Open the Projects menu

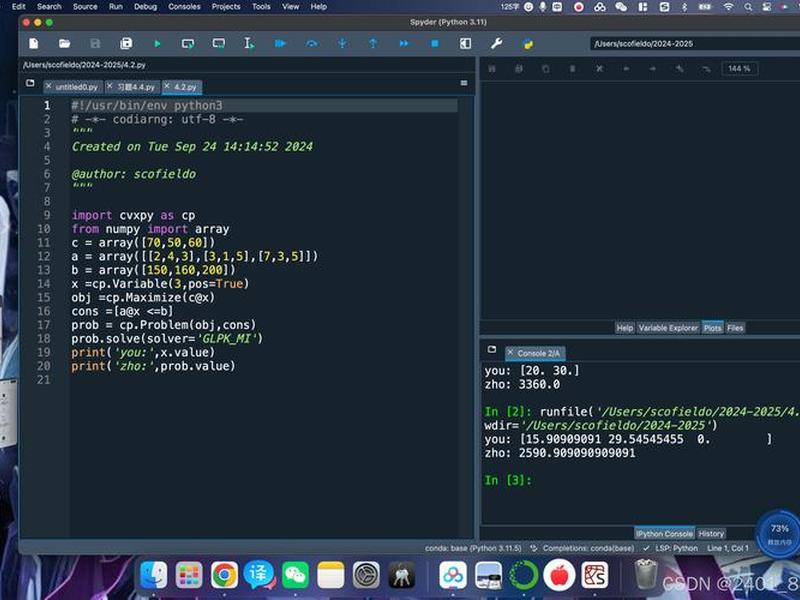226,7
